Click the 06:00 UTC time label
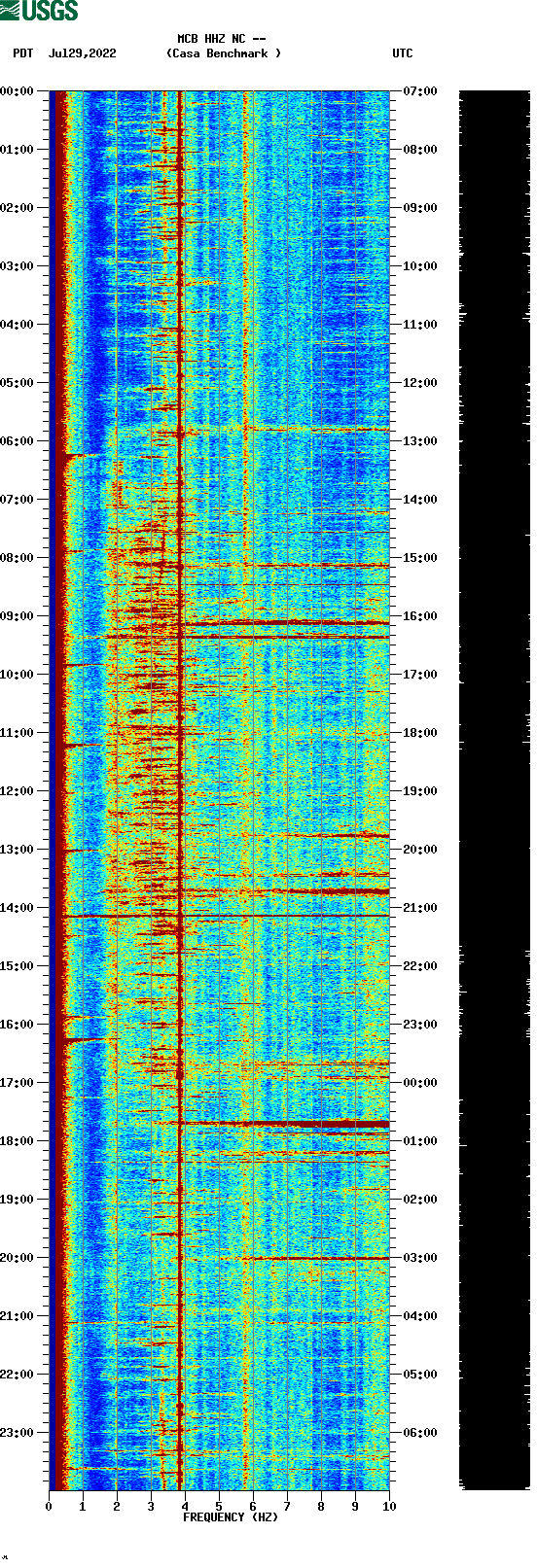Viewport: 537px width, 1568px height. tap(420, 1433)
